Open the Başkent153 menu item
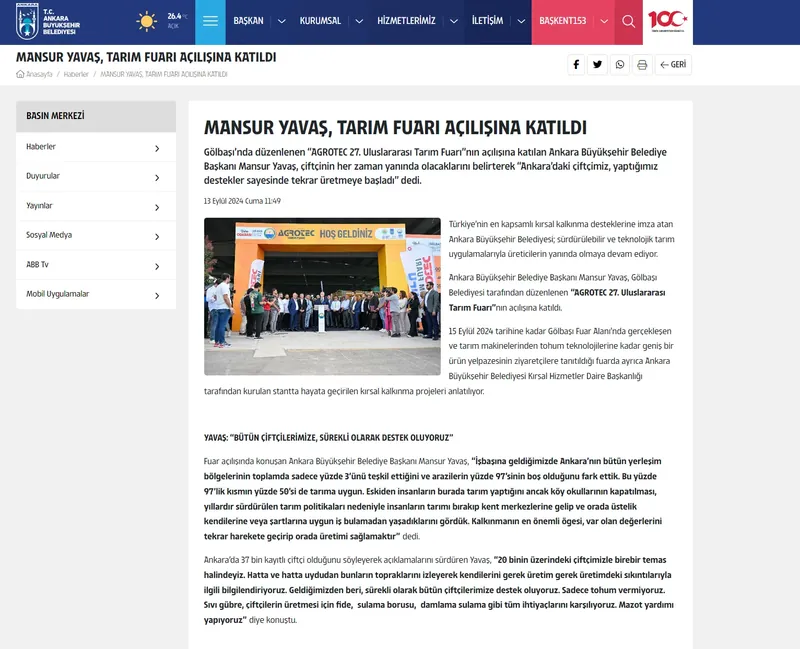800x649 pixels. click(x=563, y=21)
